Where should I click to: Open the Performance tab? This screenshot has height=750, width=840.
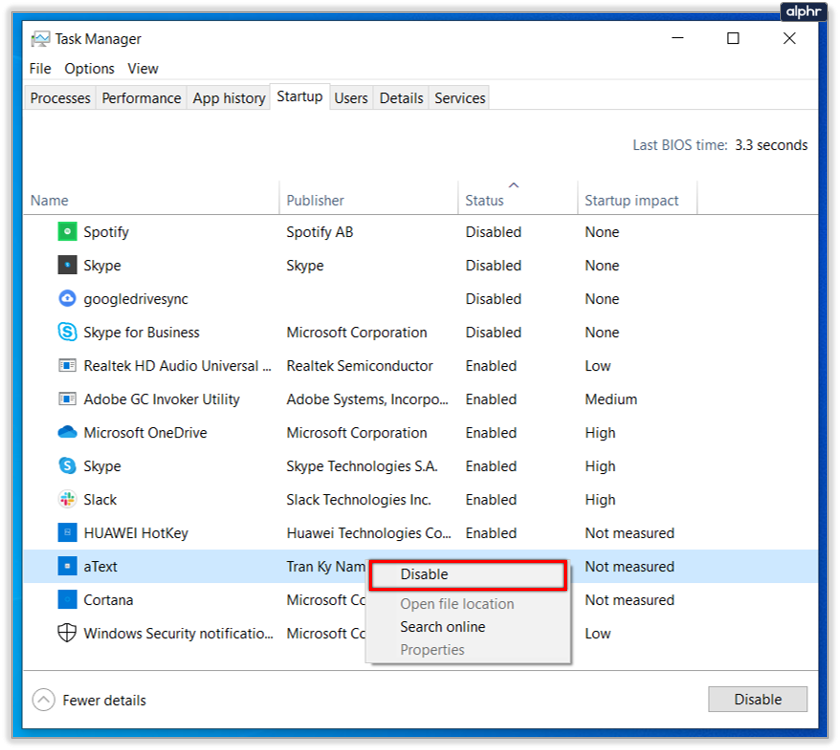[141, 98]
